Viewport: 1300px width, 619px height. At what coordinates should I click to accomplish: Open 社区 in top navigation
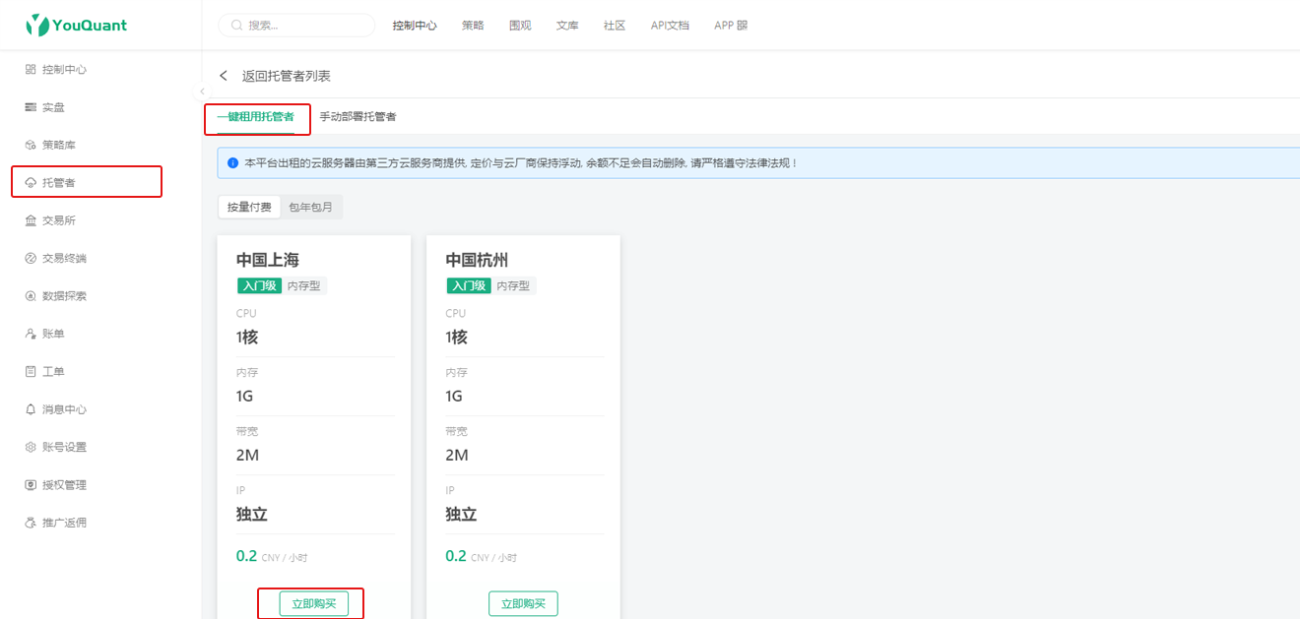614,26
